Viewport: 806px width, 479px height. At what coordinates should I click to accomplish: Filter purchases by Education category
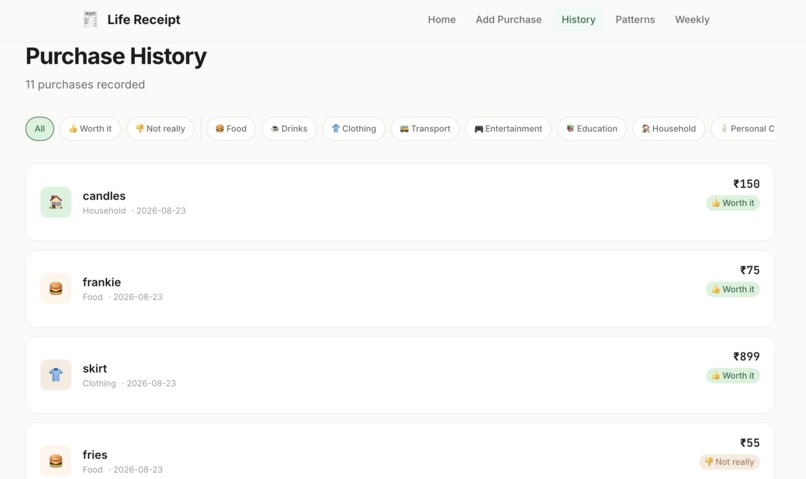point(592,128)
